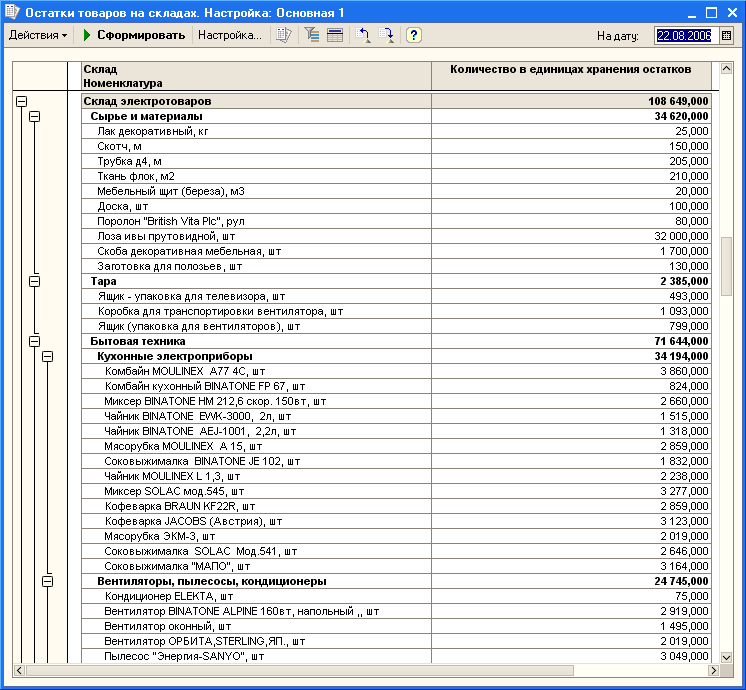Collapse the Кухонные электроприборы group
The width and height of the screenshot is (746, 690).
47,356
